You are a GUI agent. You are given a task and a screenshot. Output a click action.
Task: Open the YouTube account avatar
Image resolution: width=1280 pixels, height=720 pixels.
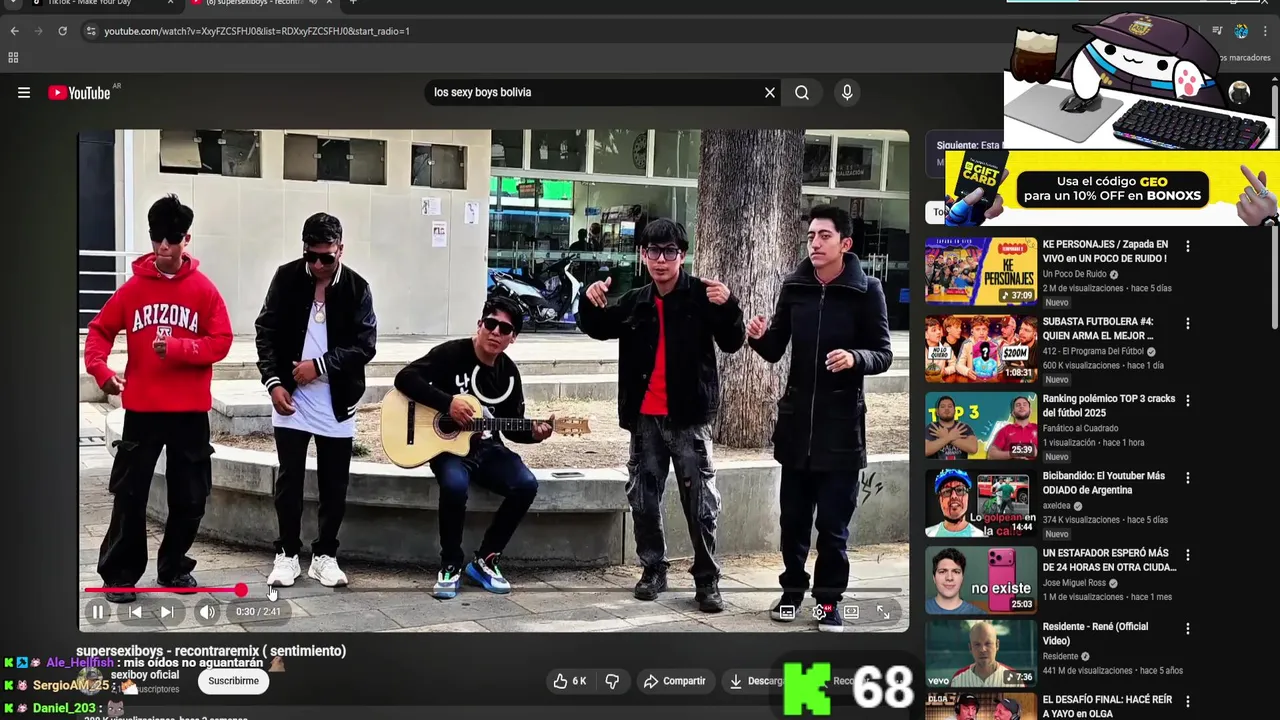click(x=1239, y=93)
